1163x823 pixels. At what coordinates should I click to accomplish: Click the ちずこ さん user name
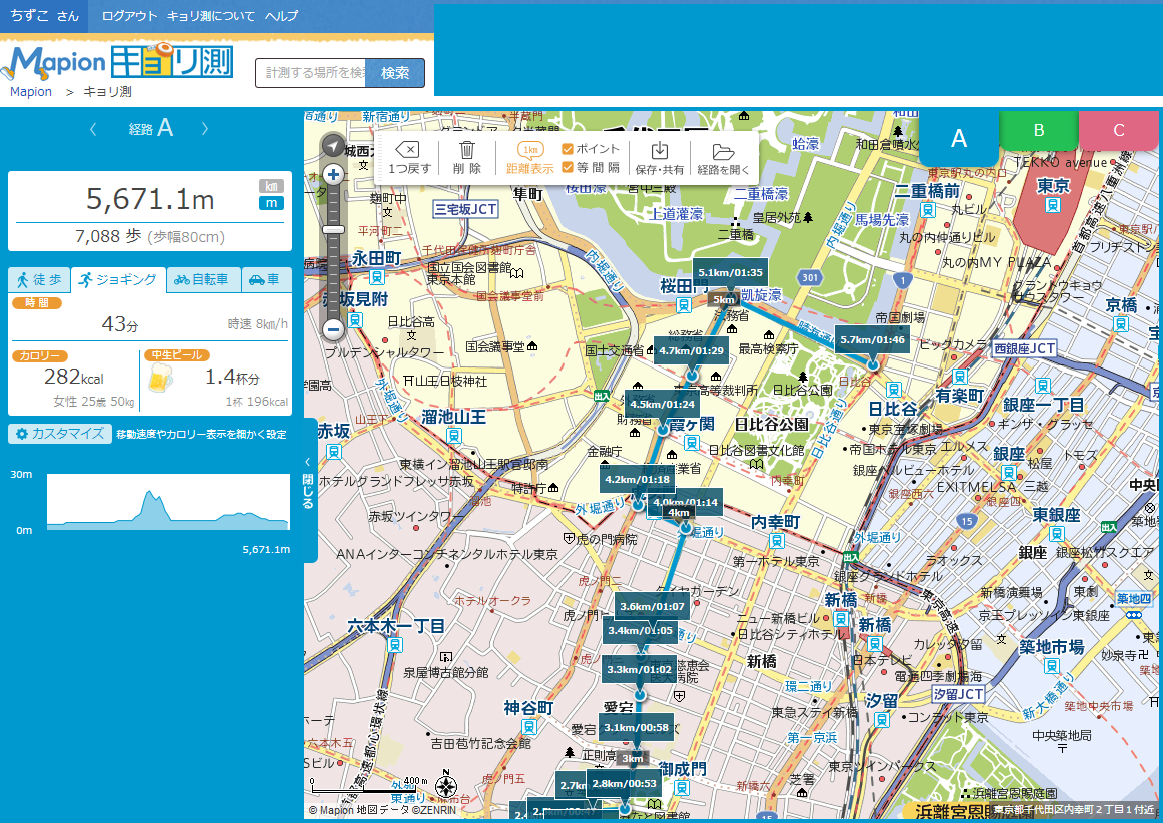[x=45, y=16]
